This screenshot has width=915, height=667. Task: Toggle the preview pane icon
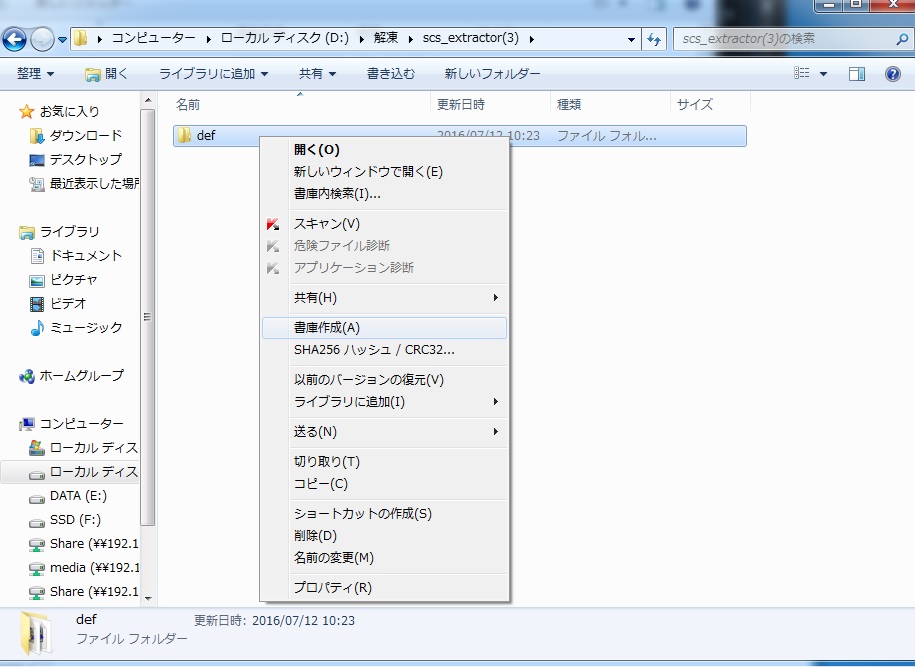[857, 74]
